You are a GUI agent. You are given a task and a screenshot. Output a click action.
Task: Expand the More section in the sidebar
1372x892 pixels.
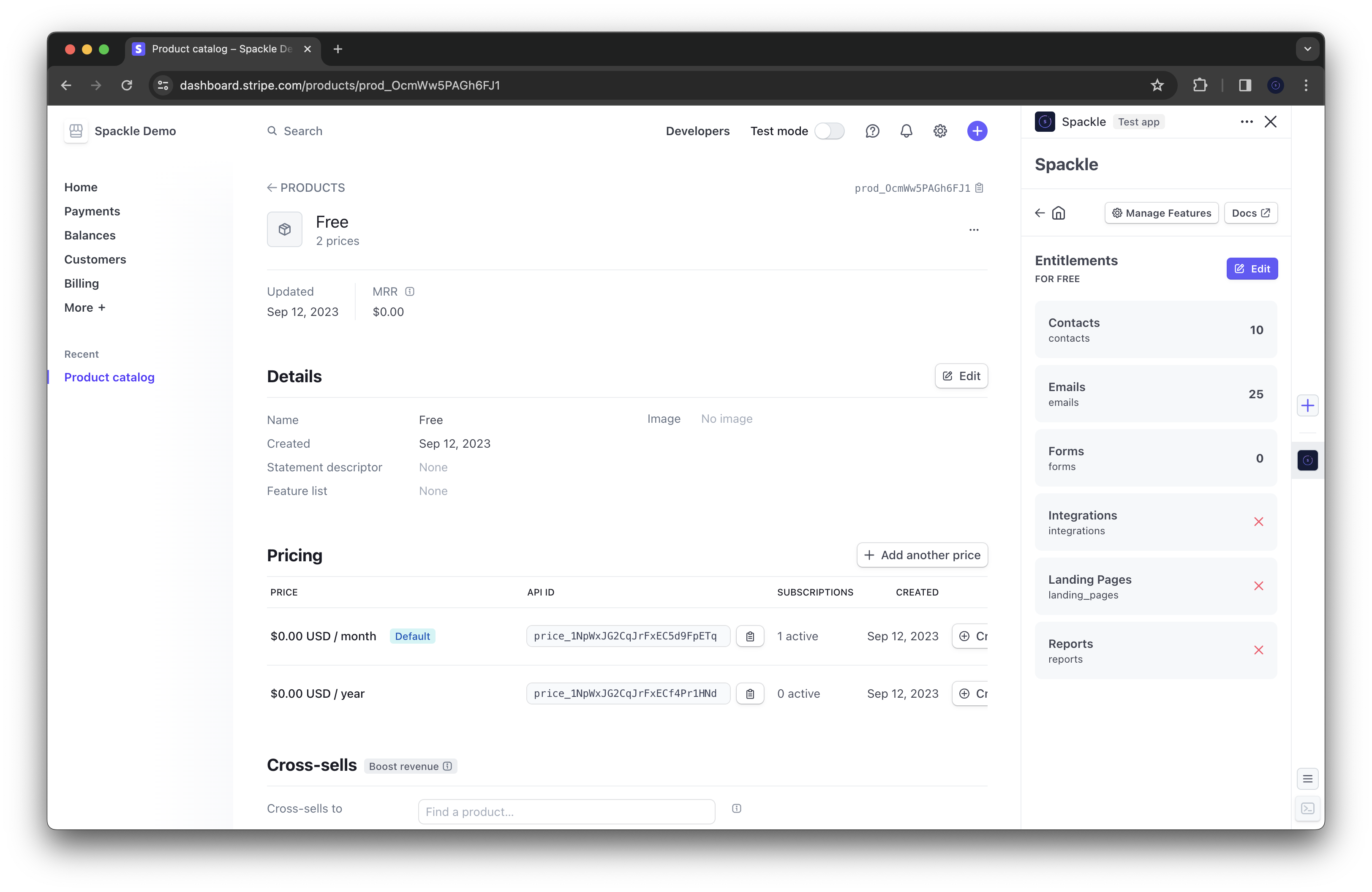pyautogui.click(x=85, y=307)
